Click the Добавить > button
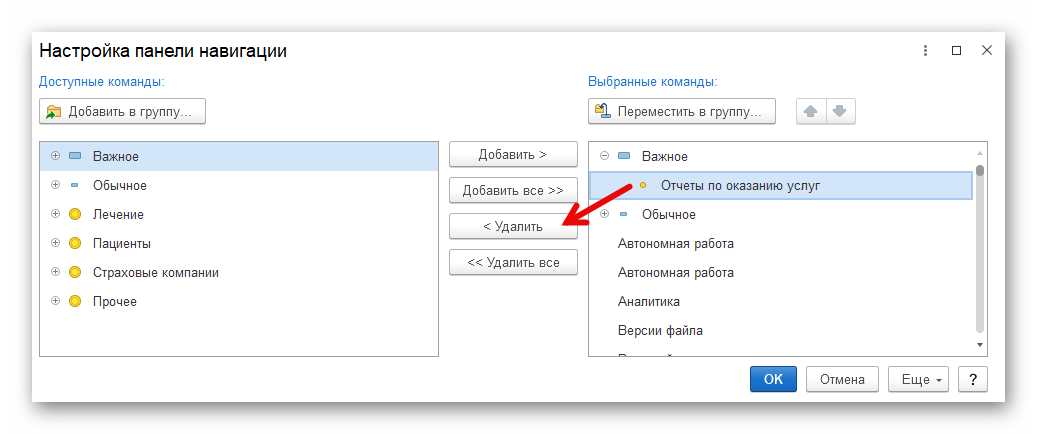The image size is (1037, 434). [513, 155]
